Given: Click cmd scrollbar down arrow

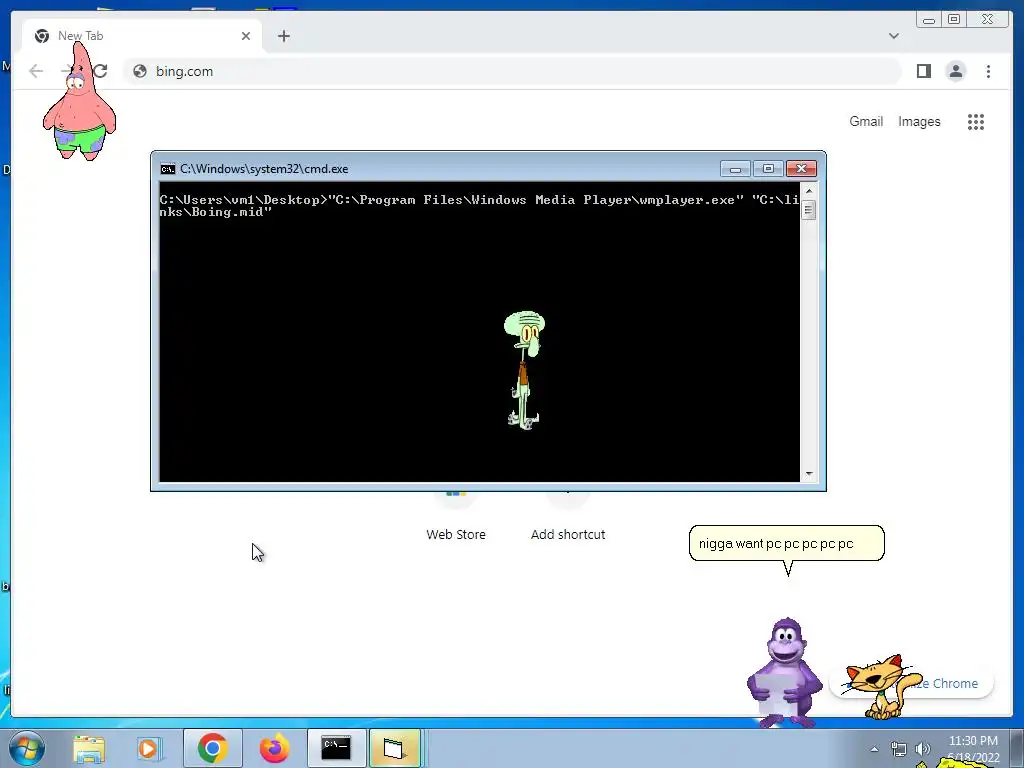Looking at the screenshot, I should pos(808,474).
